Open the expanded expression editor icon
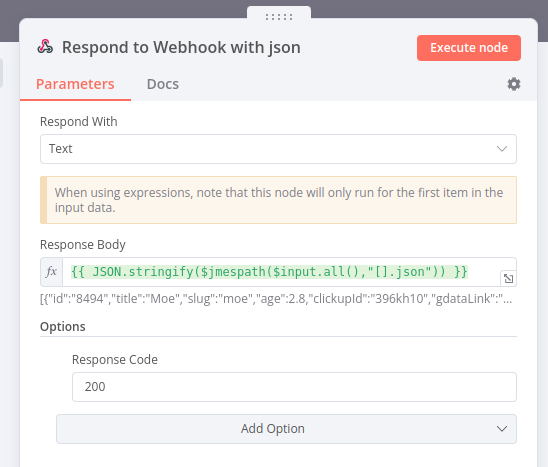This screenshot has width=548, height=467. point(509,278)
